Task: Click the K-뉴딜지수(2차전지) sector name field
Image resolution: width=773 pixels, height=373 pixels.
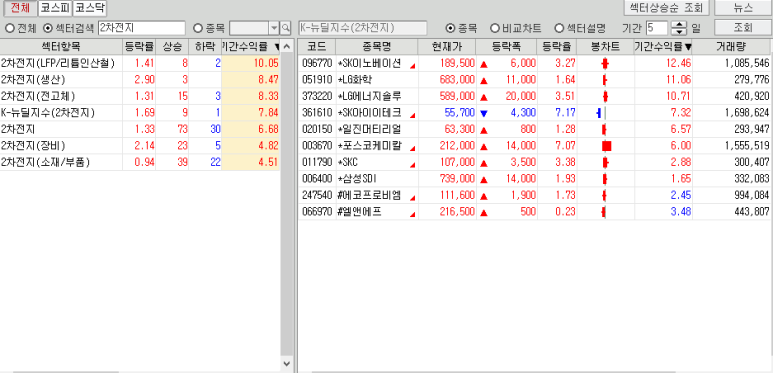Action: tap(363, 28)
